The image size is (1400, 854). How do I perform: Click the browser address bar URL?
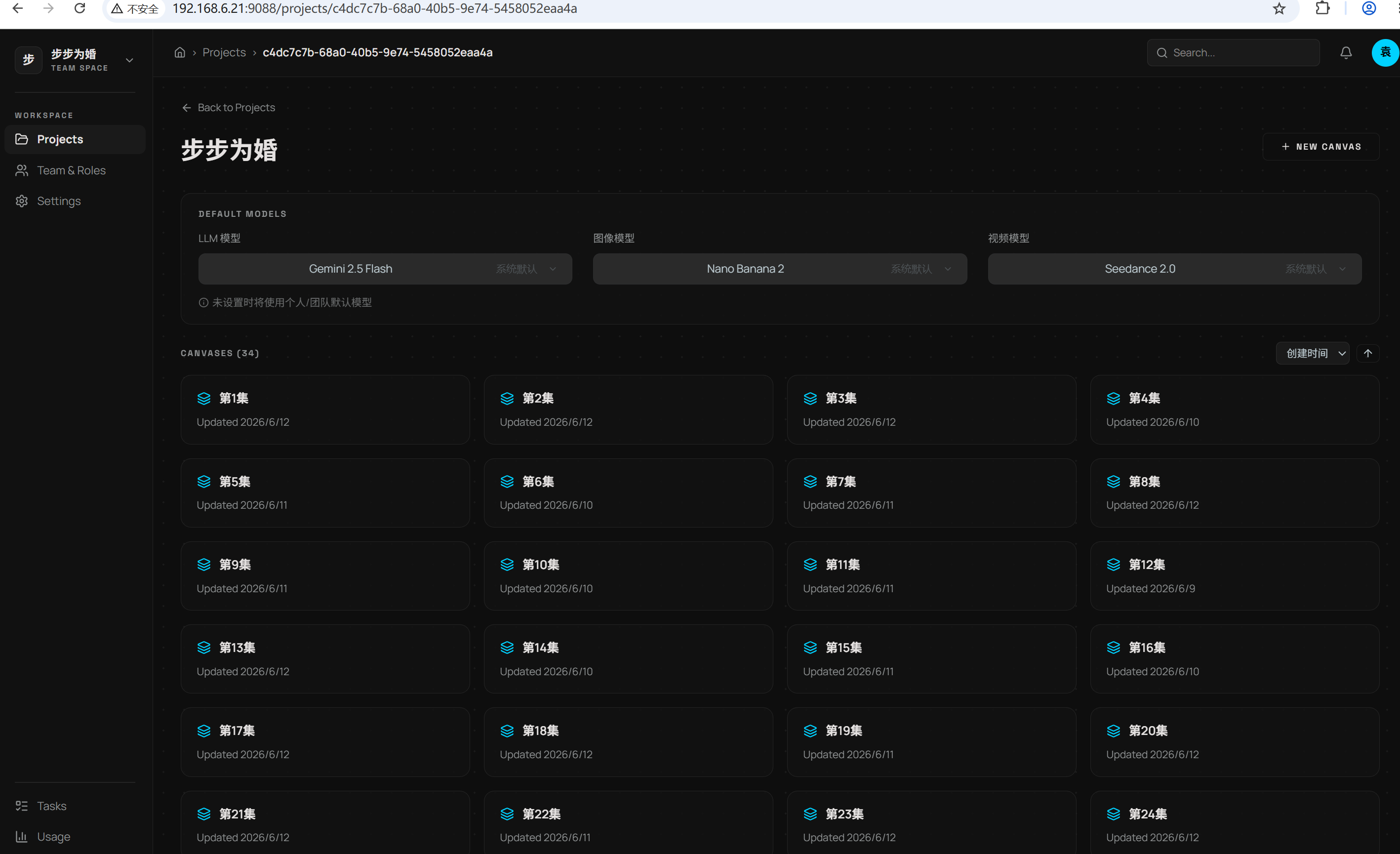[374, 8]
